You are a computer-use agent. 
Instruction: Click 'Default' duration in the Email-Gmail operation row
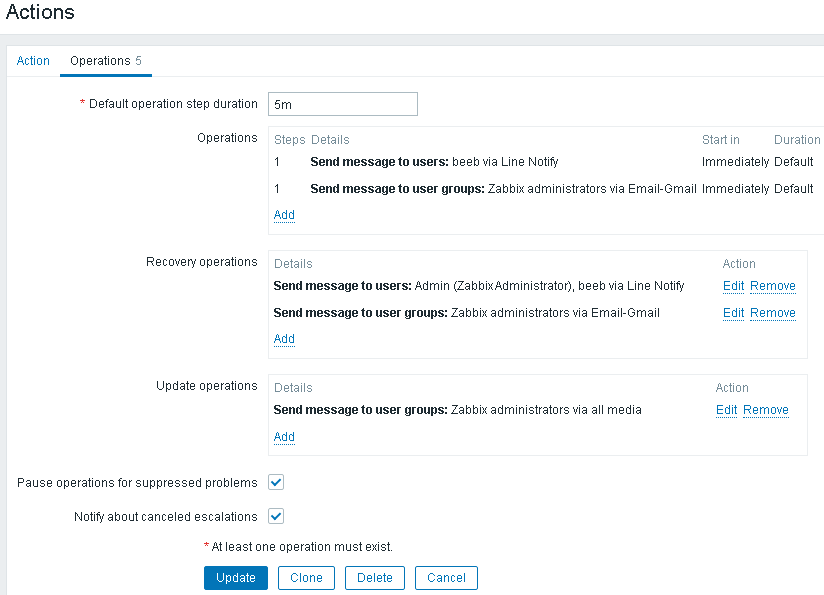794,189
